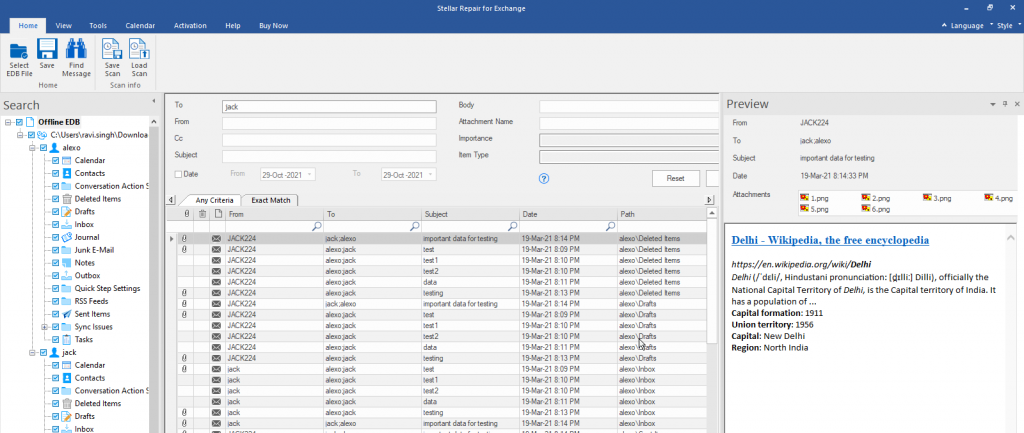Open the From date dropdown

pos(310,174)
